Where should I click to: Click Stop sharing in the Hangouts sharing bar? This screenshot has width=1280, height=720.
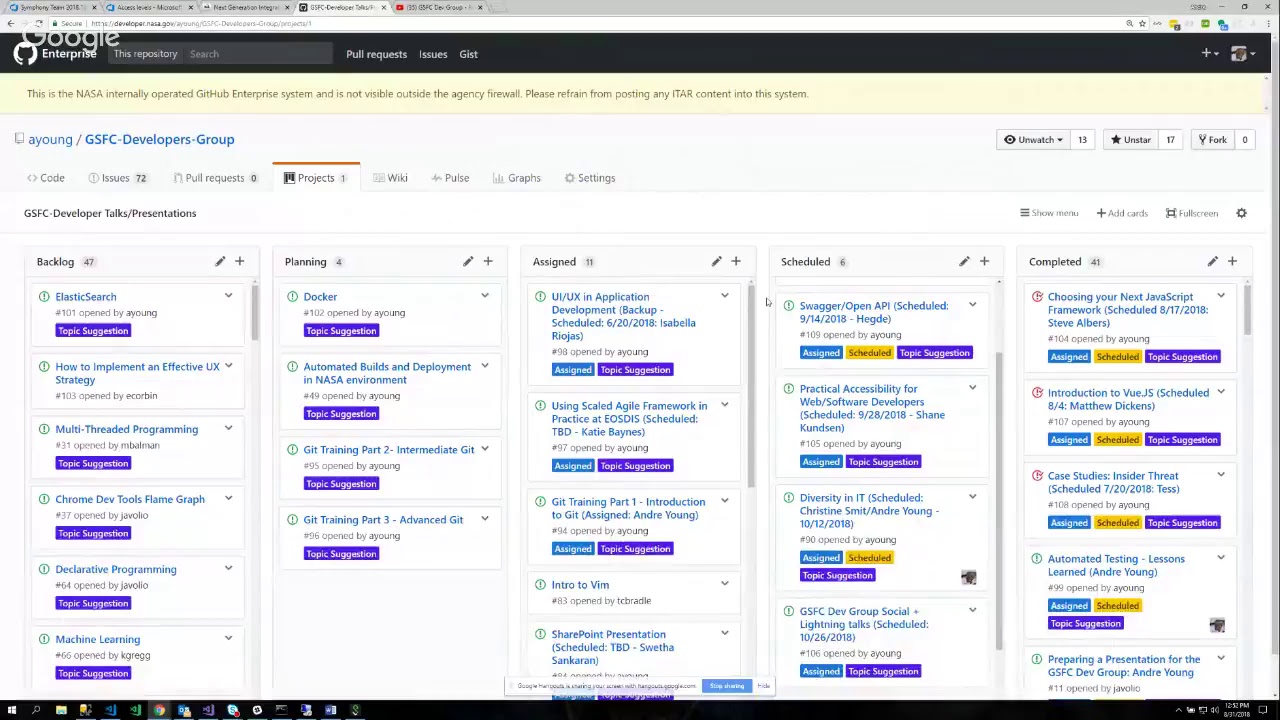(x=727, y=686)
